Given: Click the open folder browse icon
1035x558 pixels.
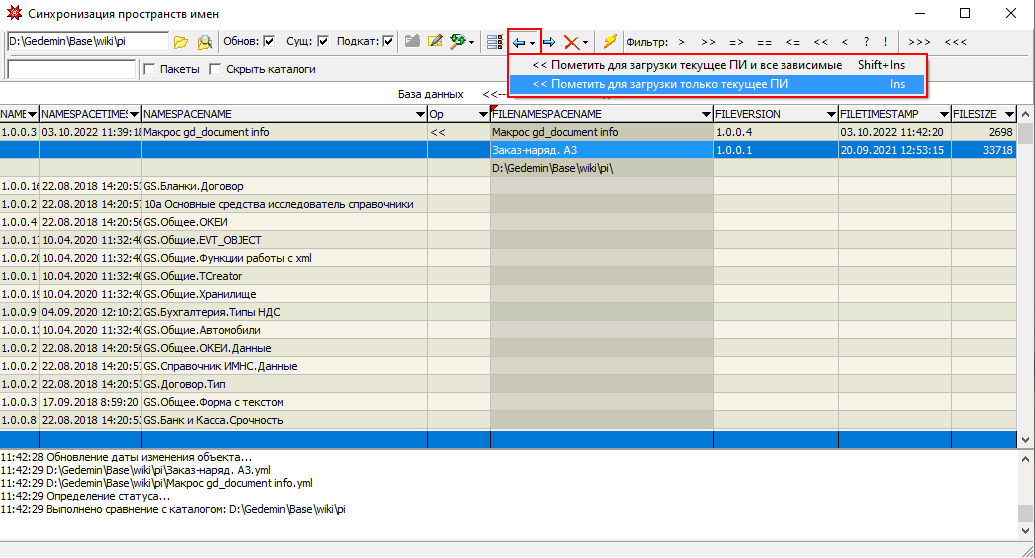Looking at the screenshot, I should [181, 42].
